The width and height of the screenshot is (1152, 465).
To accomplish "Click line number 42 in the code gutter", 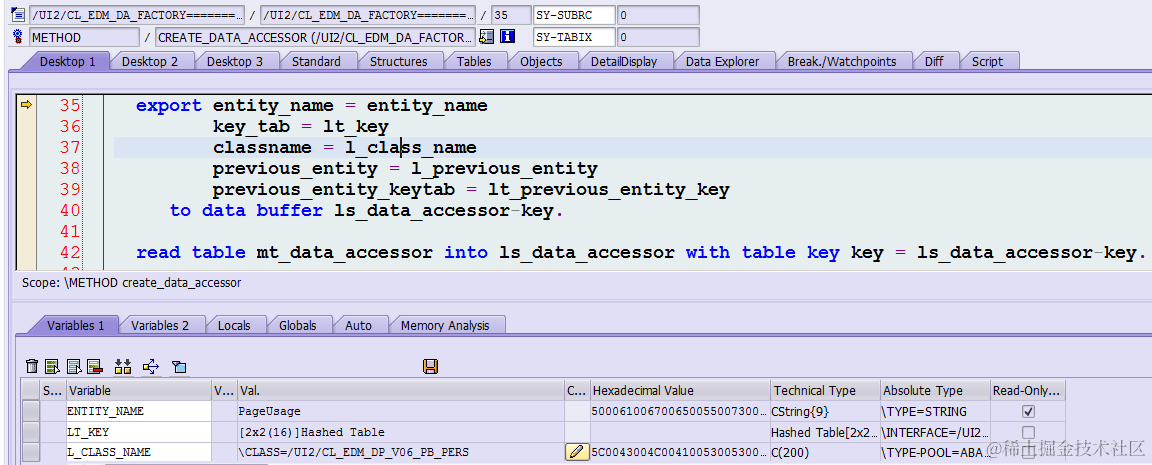I will [x=70, y=253].
